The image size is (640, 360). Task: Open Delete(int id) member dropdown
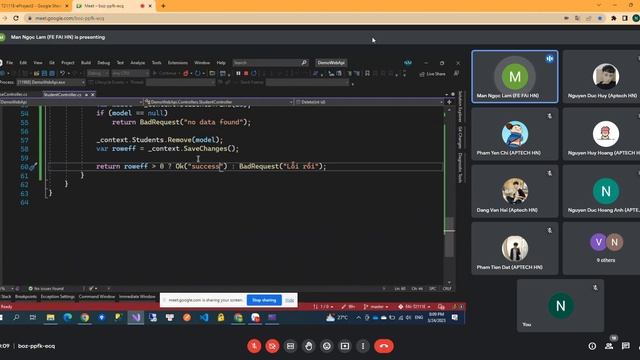pos(369,102)
